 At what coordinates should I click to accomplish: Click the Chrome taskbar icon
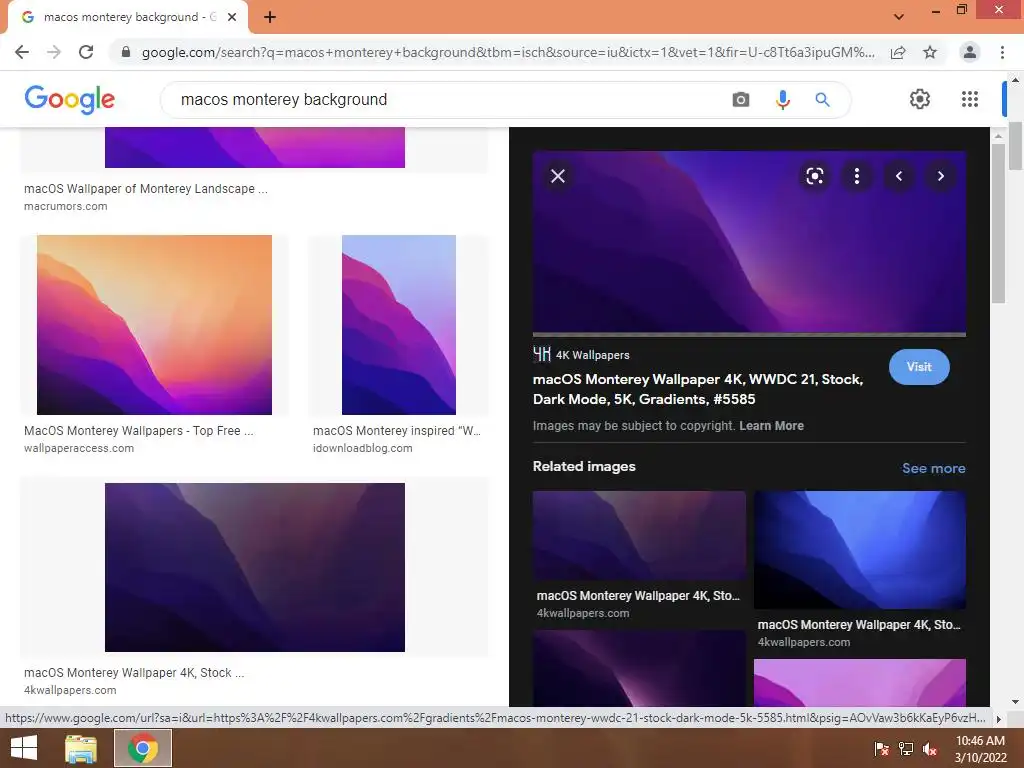[142, 748]
